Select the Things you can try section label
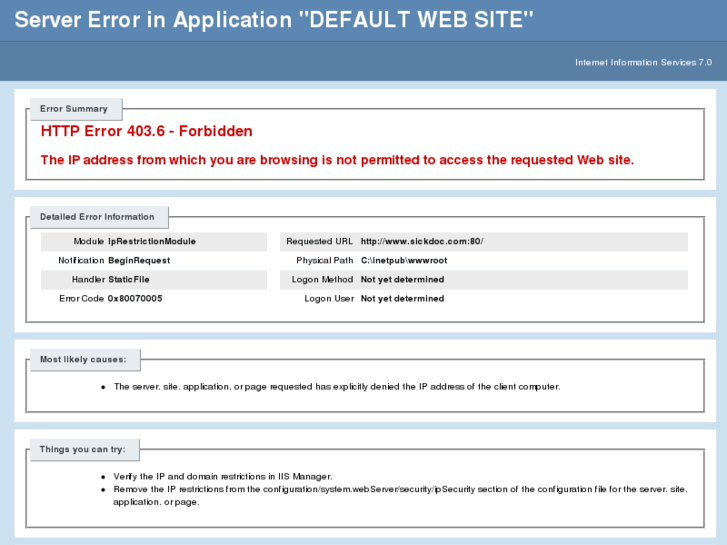727x545 pixels. pos(83,449)
